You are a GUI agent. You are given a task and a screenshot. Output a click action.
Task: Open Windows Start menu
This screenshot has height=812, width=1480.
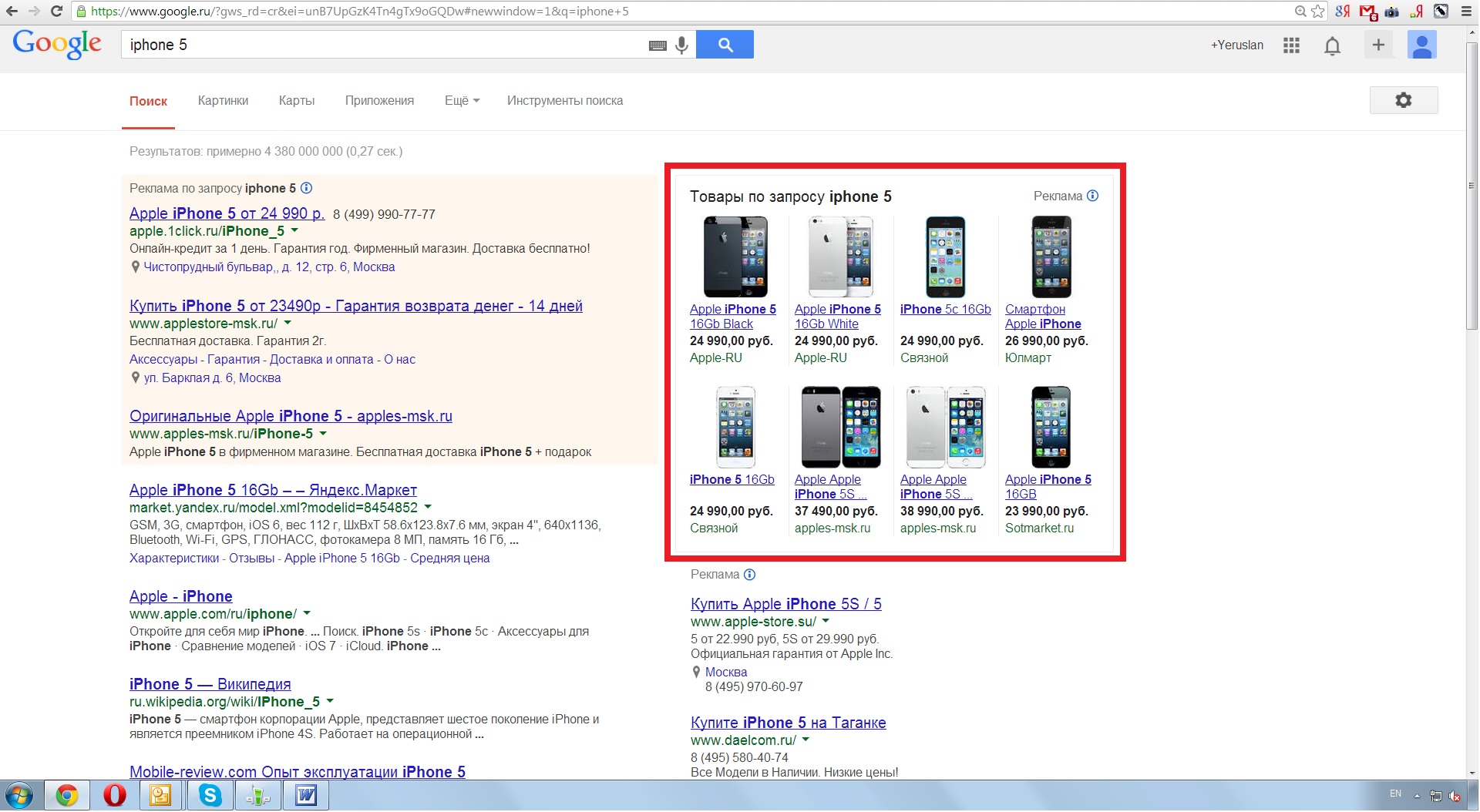[19, 796]
